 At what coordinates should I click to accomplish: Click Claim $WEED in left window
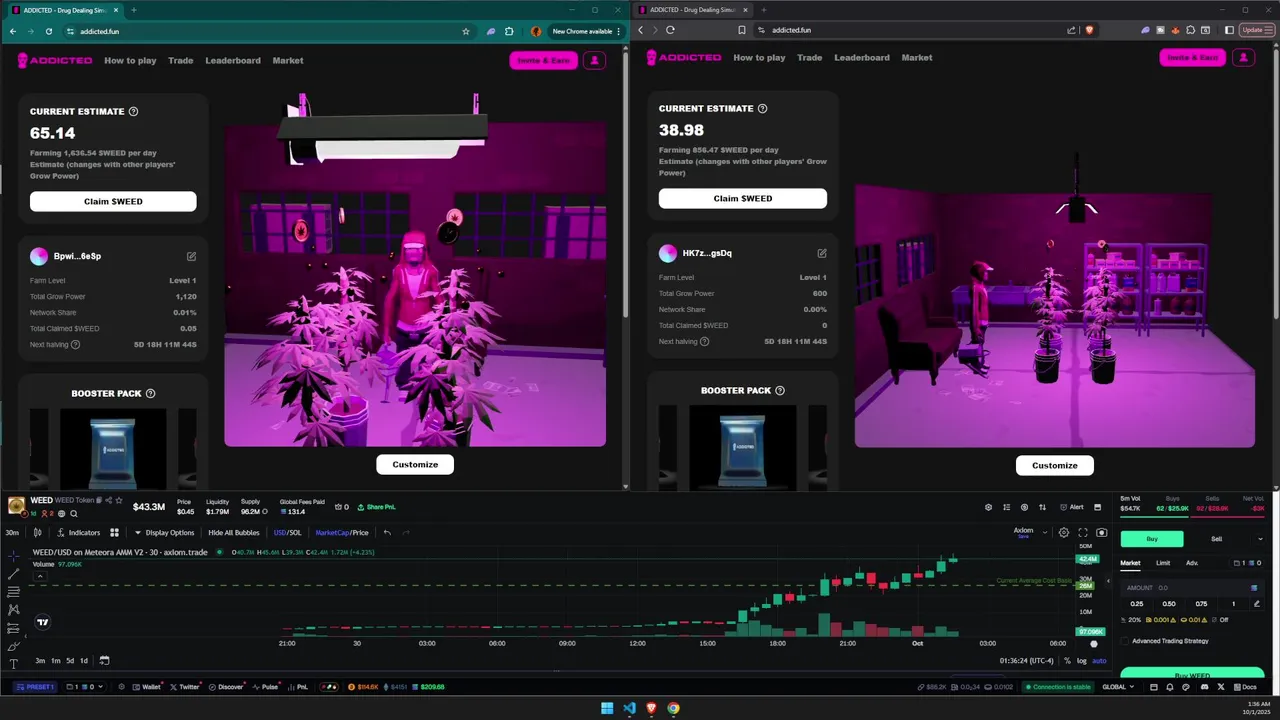click(x=113, y=201)
